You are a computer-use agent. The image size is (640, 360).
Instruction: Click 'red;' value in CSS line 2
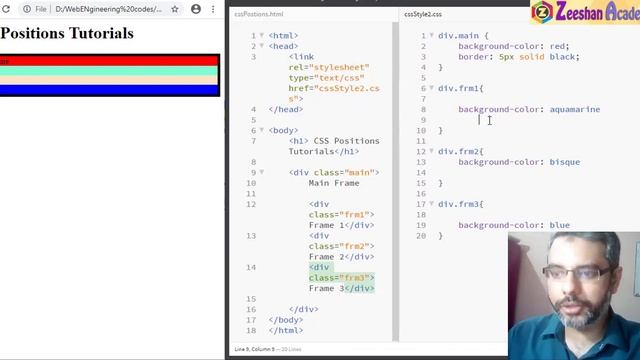pyautogui.click(x=559, y=46)
